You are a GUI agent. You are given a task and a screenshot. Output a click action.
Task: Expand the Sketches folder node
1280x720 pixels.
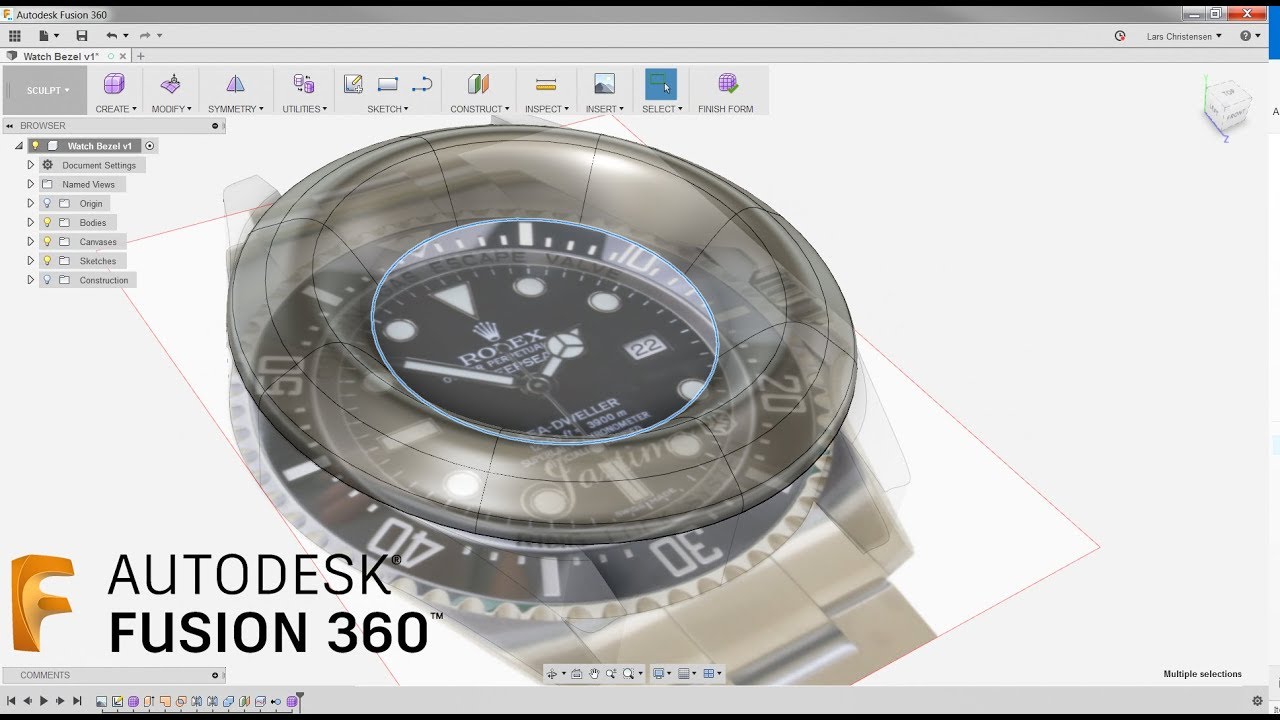(x=31, y=260)
